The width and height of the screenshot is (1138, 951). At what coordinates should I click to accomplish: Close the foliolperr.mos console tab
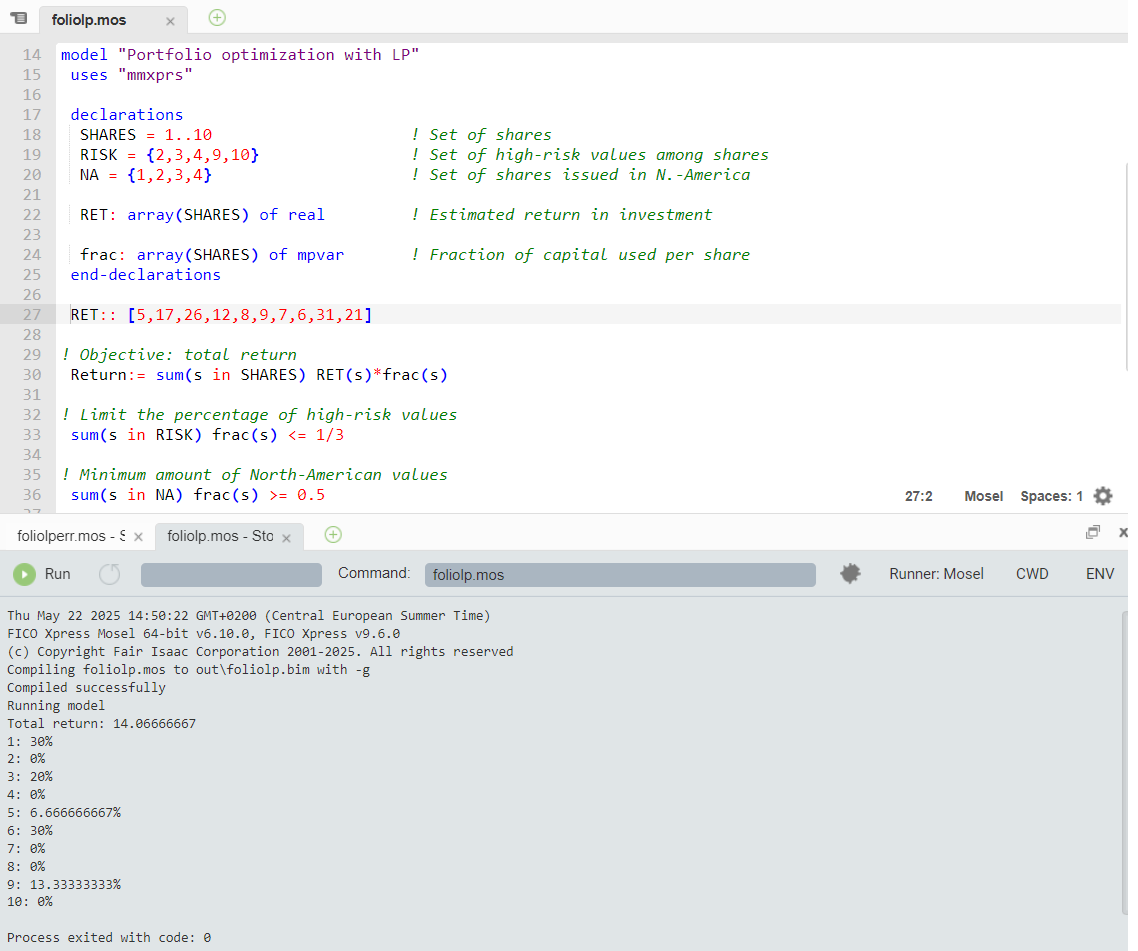pyautogui.click(x=138, y=537)
